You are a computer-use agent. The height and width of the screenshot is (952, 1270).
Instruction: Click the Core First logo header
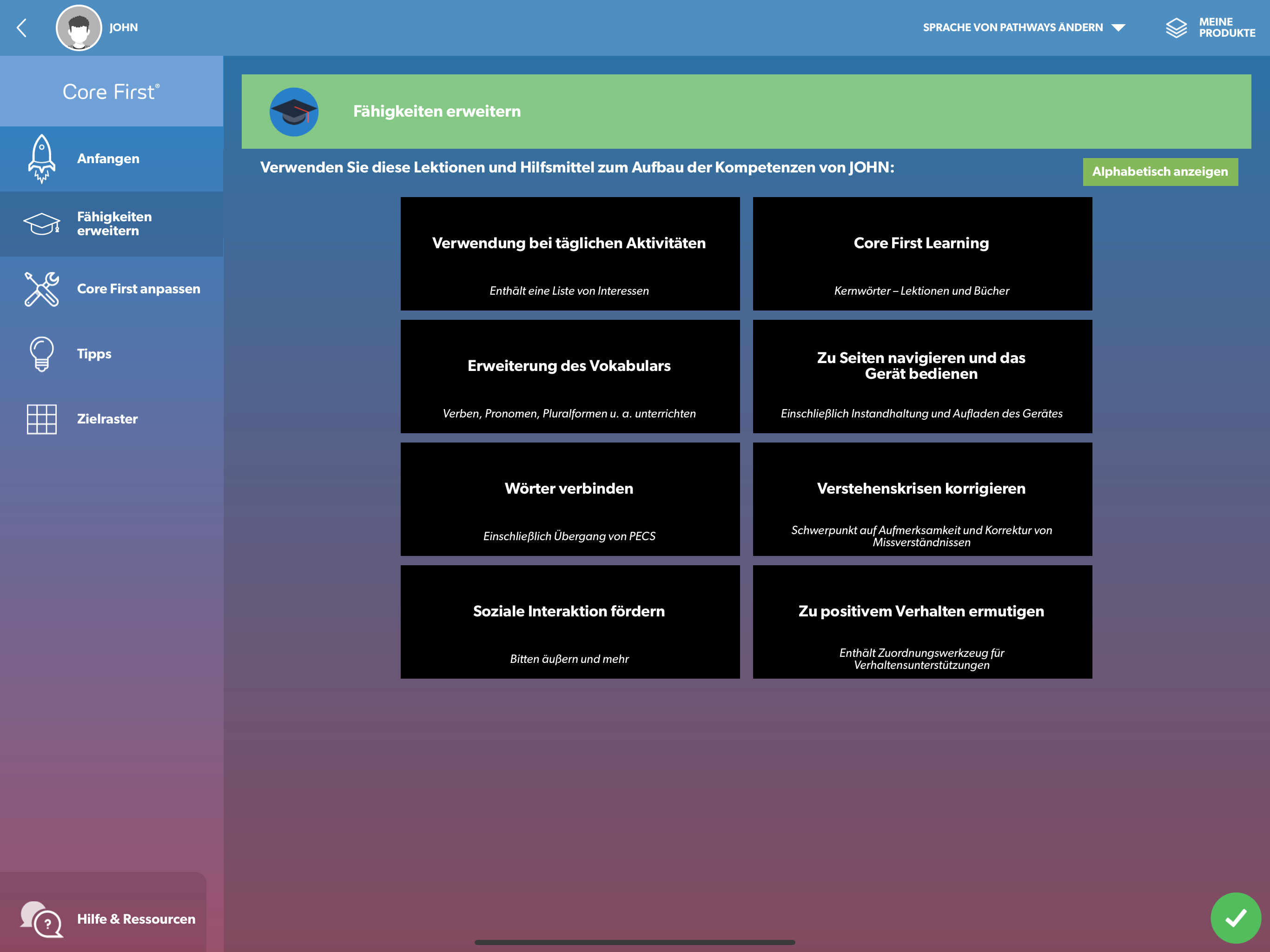pyautogui.click(x=112, y=92)
